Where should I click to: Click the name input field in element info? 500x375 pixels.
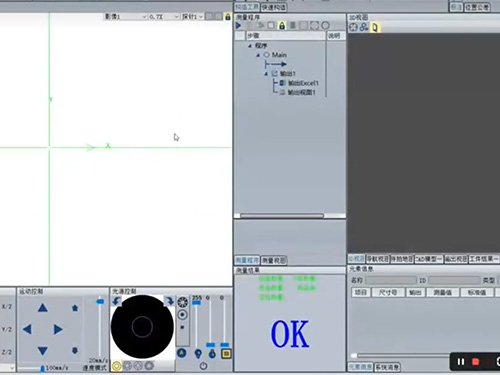tap(391, 280)
